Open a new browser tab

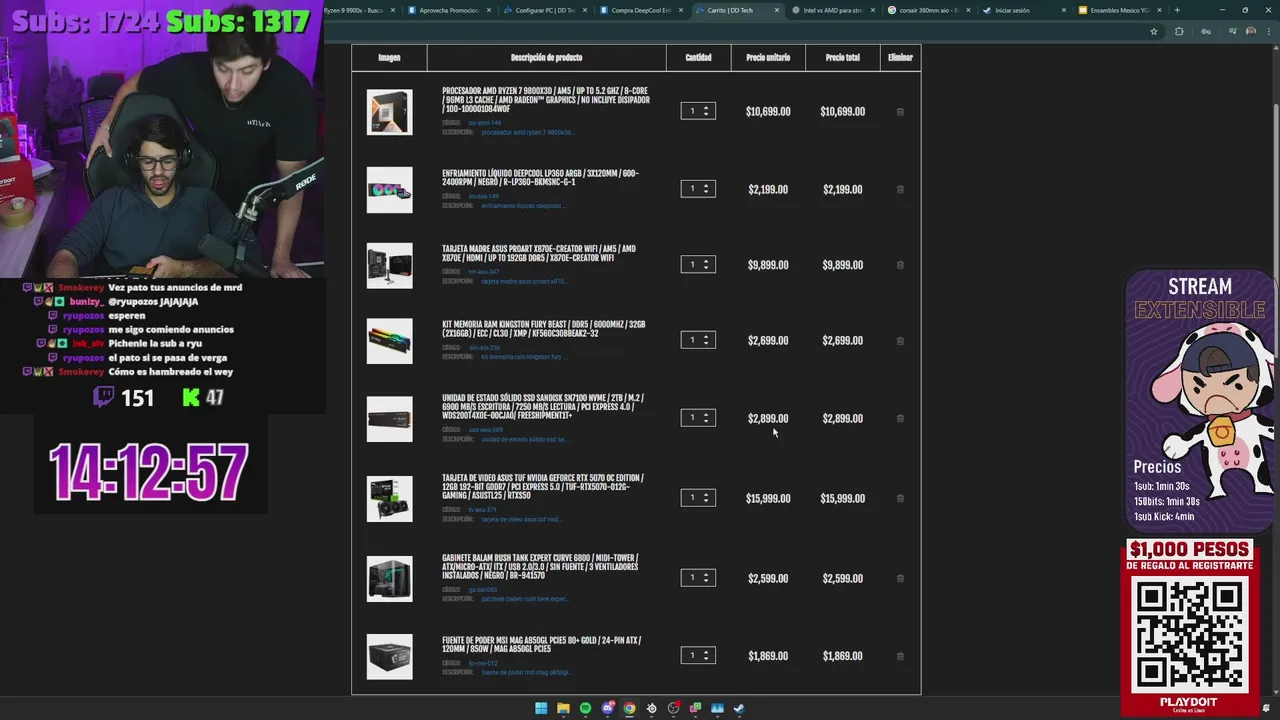[1177, 10]
